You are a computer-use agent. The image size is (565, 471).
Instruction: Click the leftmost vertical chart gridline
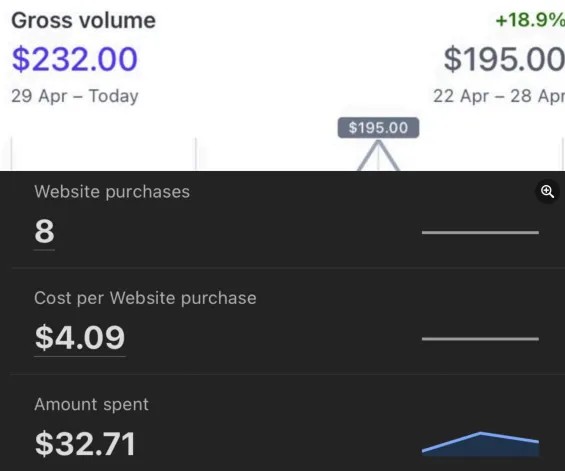tap(12, 154)
